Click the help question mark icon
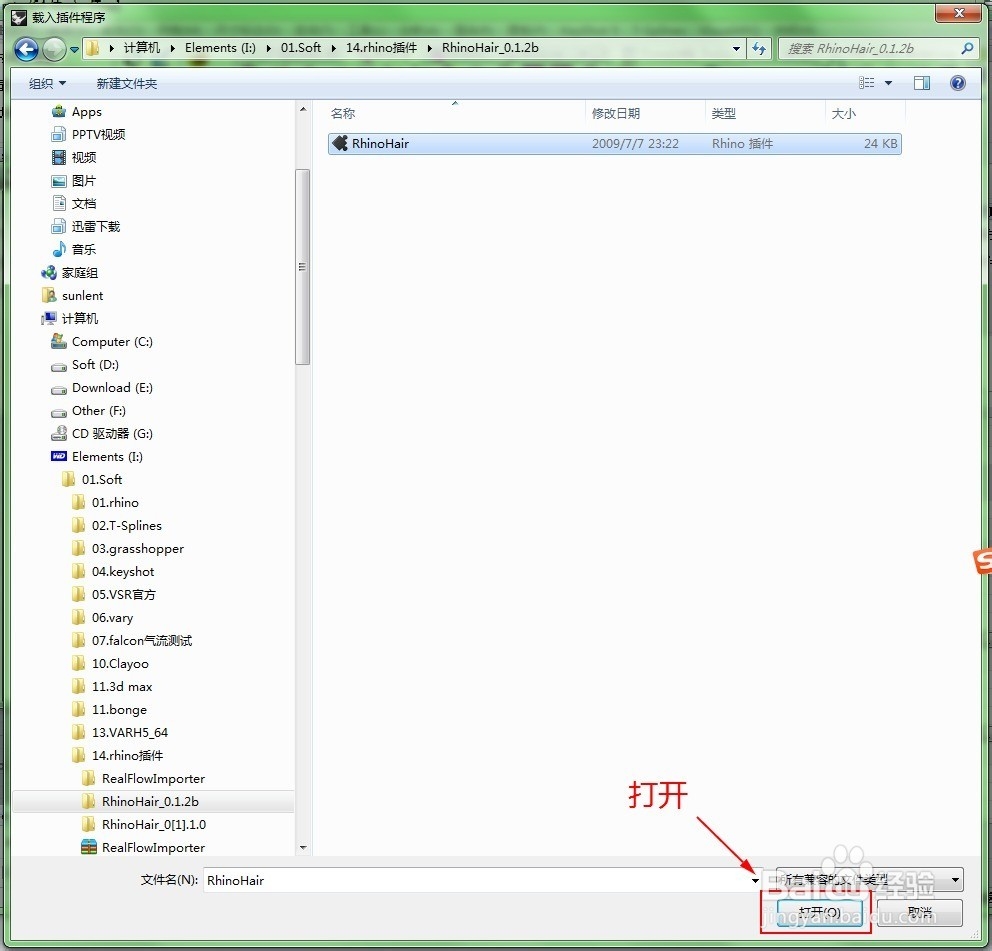992x951 pixels. (x=958, y=83)
